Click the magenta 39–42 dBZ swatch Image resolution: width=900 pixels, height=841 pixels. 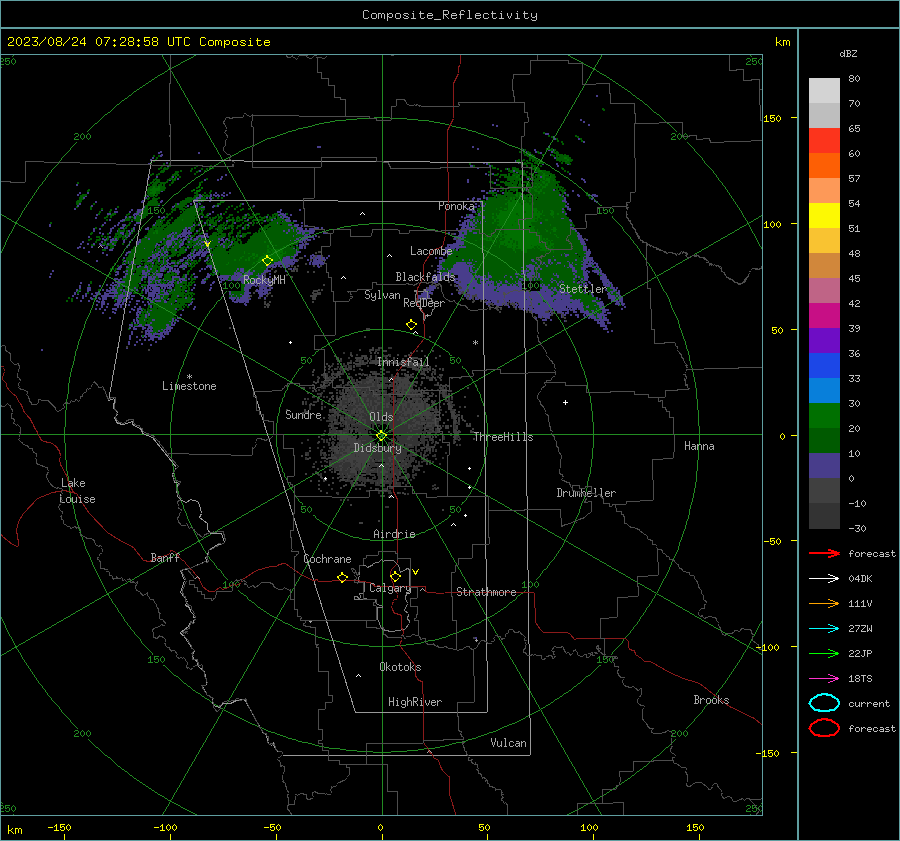[824, 316]
